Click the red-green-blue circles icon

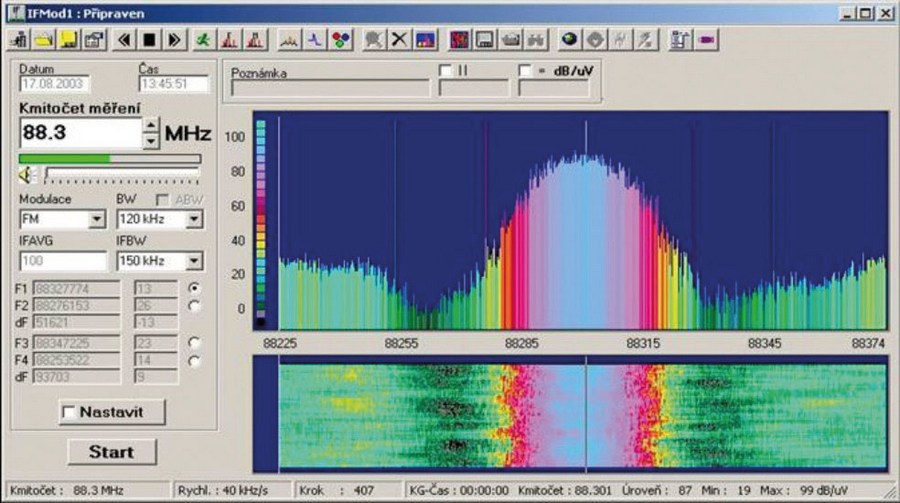[x=341, y=40]
